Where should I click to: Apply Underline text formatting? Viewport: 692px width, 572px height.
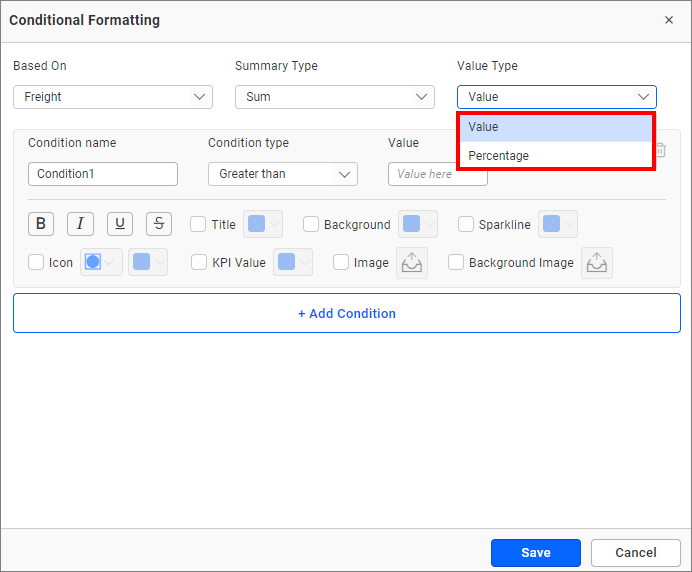(120, 224)
